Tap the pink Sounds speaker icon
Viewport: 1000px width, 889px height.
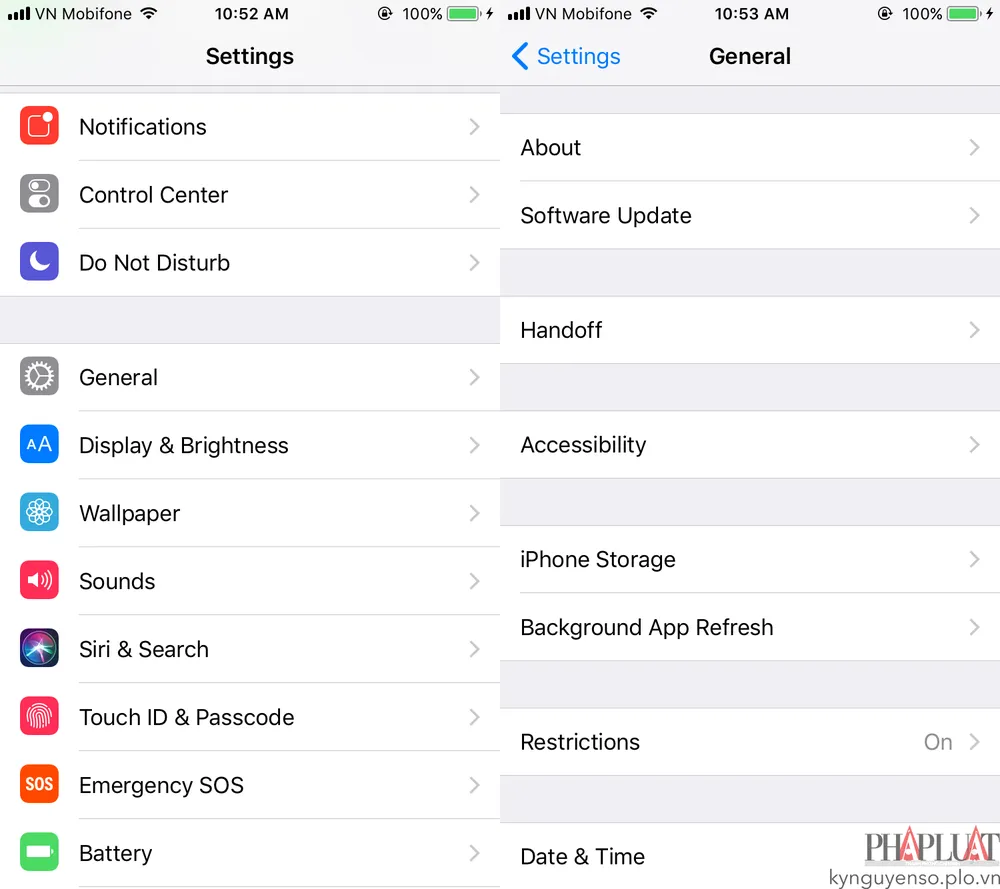tap(39, 580)
